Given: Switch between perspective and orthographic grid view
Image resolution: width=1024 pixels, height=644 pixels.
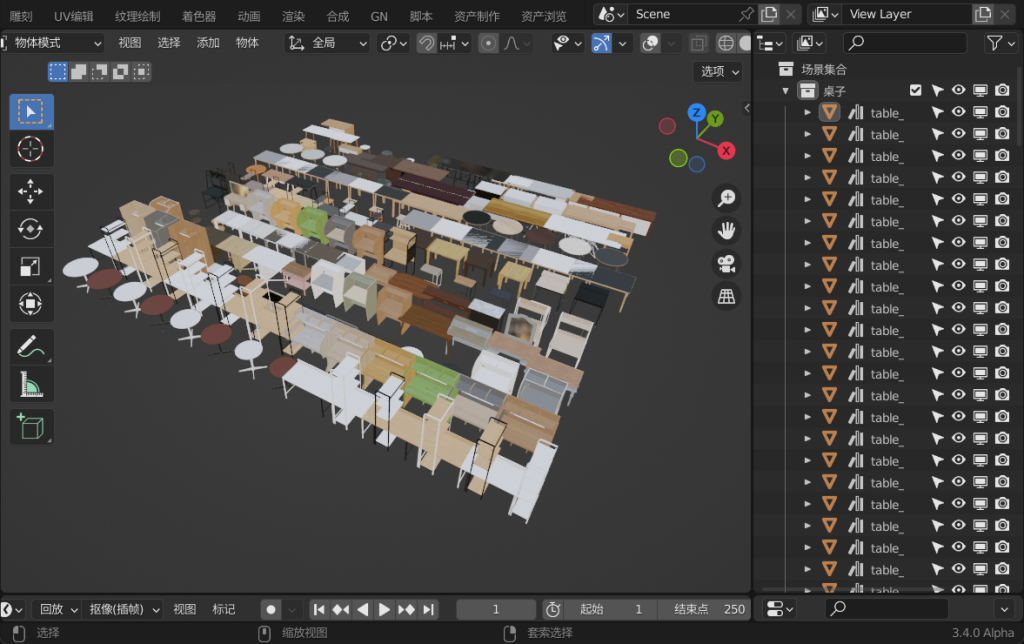Looking at the screenshot, I should point(726,297).
